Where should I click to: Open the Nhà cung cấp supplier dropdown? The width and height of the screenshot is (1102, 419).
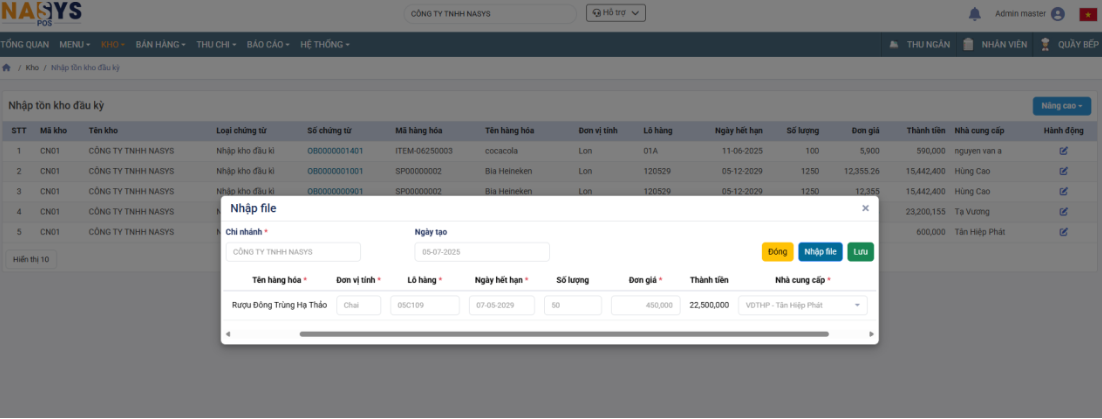pyautogui.click(x=802, y=306)
